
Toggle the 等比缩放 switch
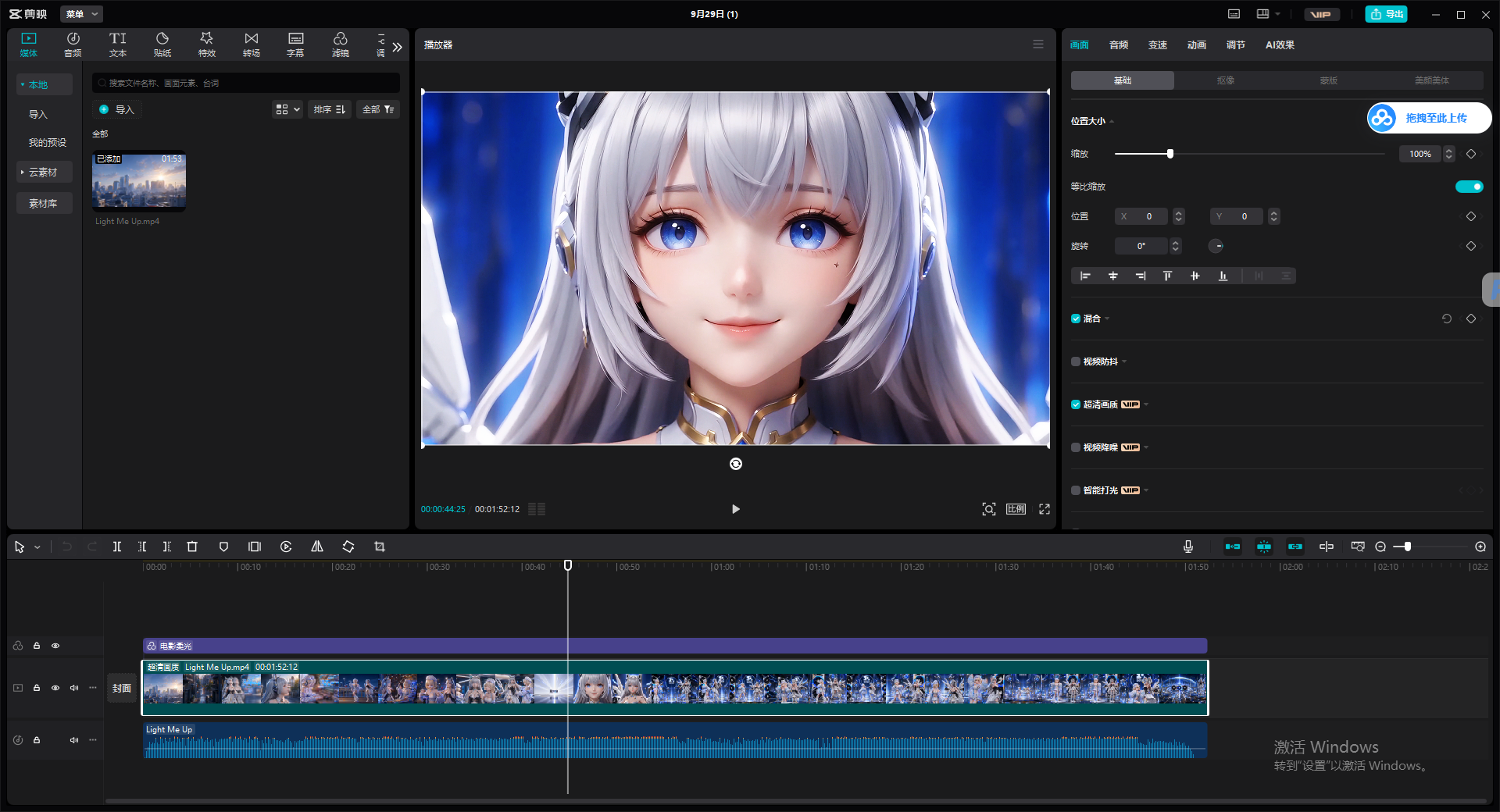[x=1469, y=187]
